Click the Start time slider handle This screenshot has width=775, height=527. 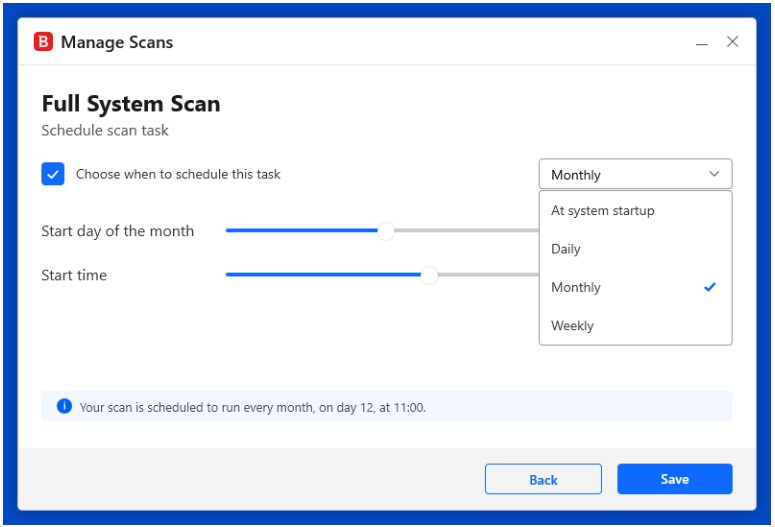pos(429,275)
